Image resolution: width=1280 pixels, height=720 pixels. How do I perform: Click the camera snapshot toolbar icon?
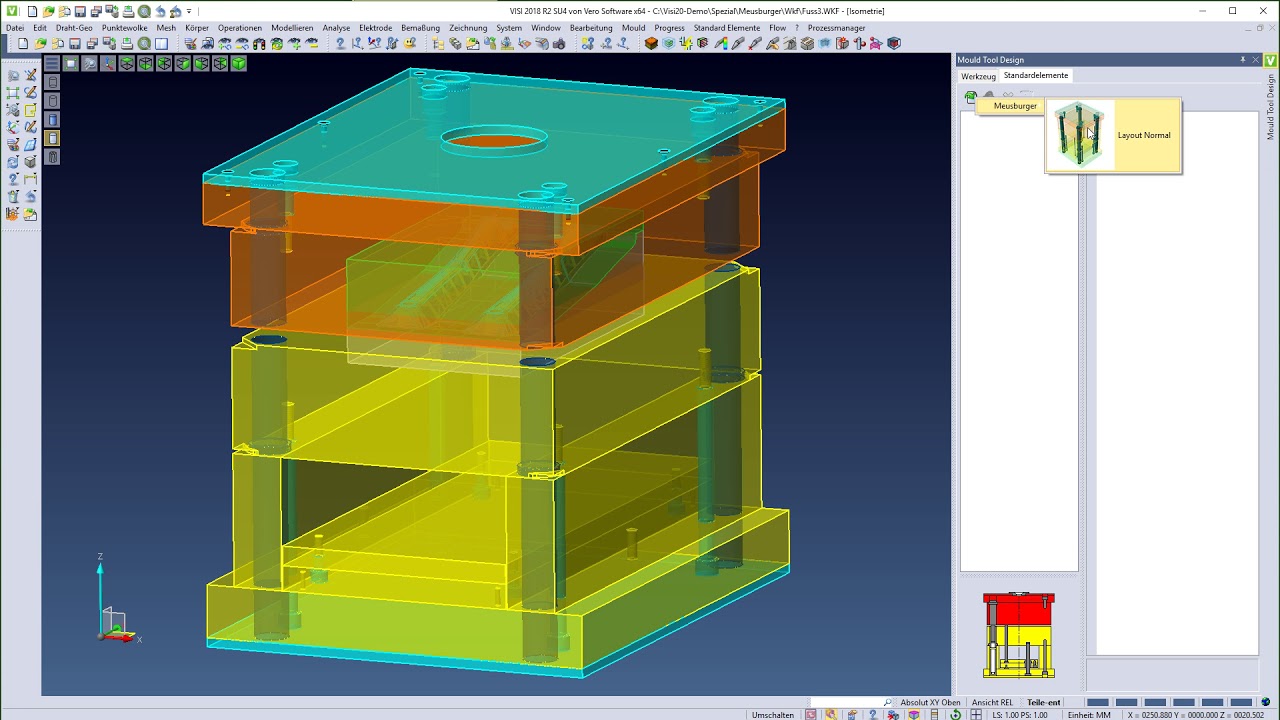pos(559,44)
